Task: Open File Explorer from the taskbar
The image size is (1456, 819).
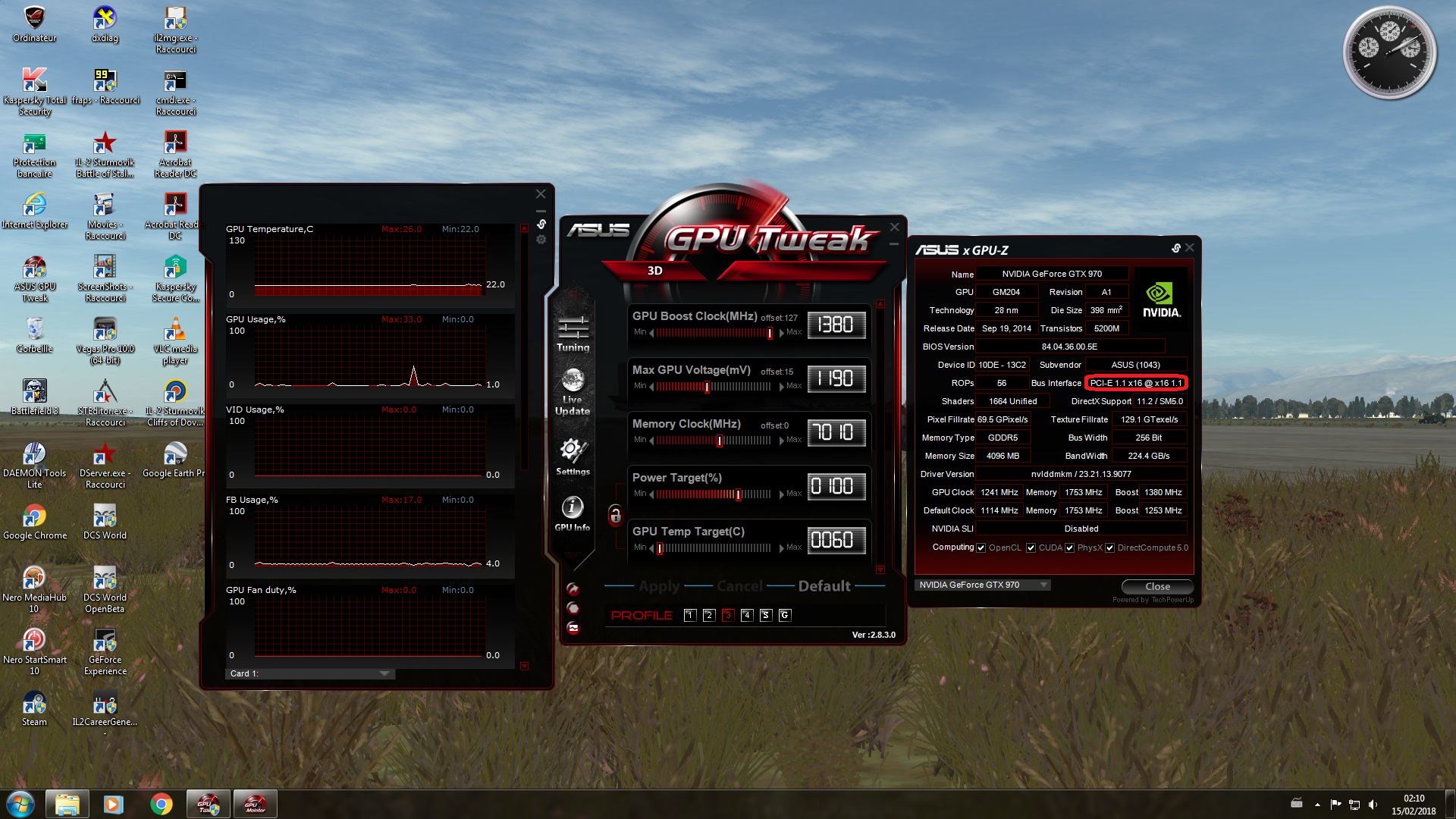Action: click(x=67, y=804)
